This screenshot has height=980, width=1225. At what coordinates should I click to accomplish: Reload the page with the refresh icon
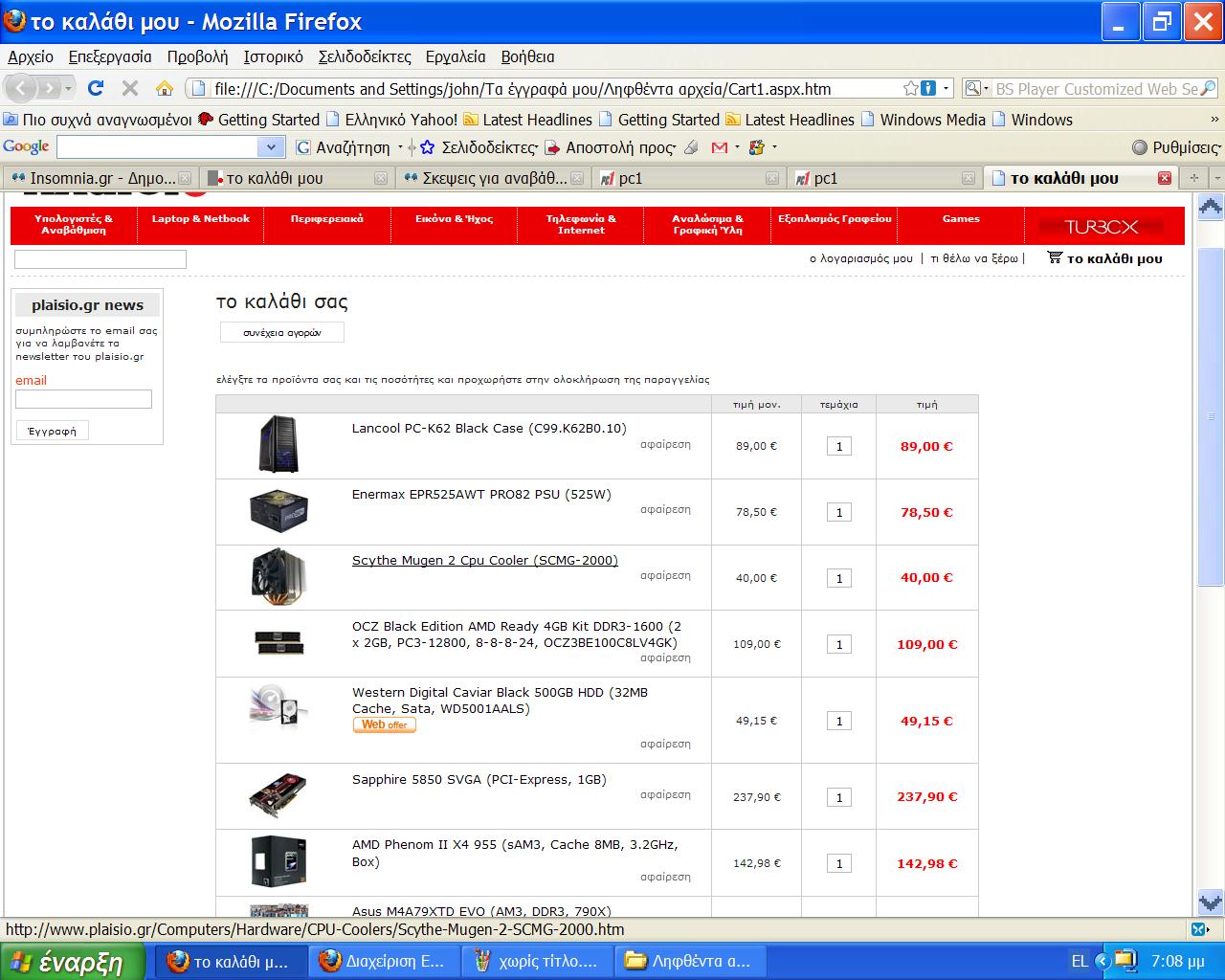pyautogui.click(x=96, y=88)
